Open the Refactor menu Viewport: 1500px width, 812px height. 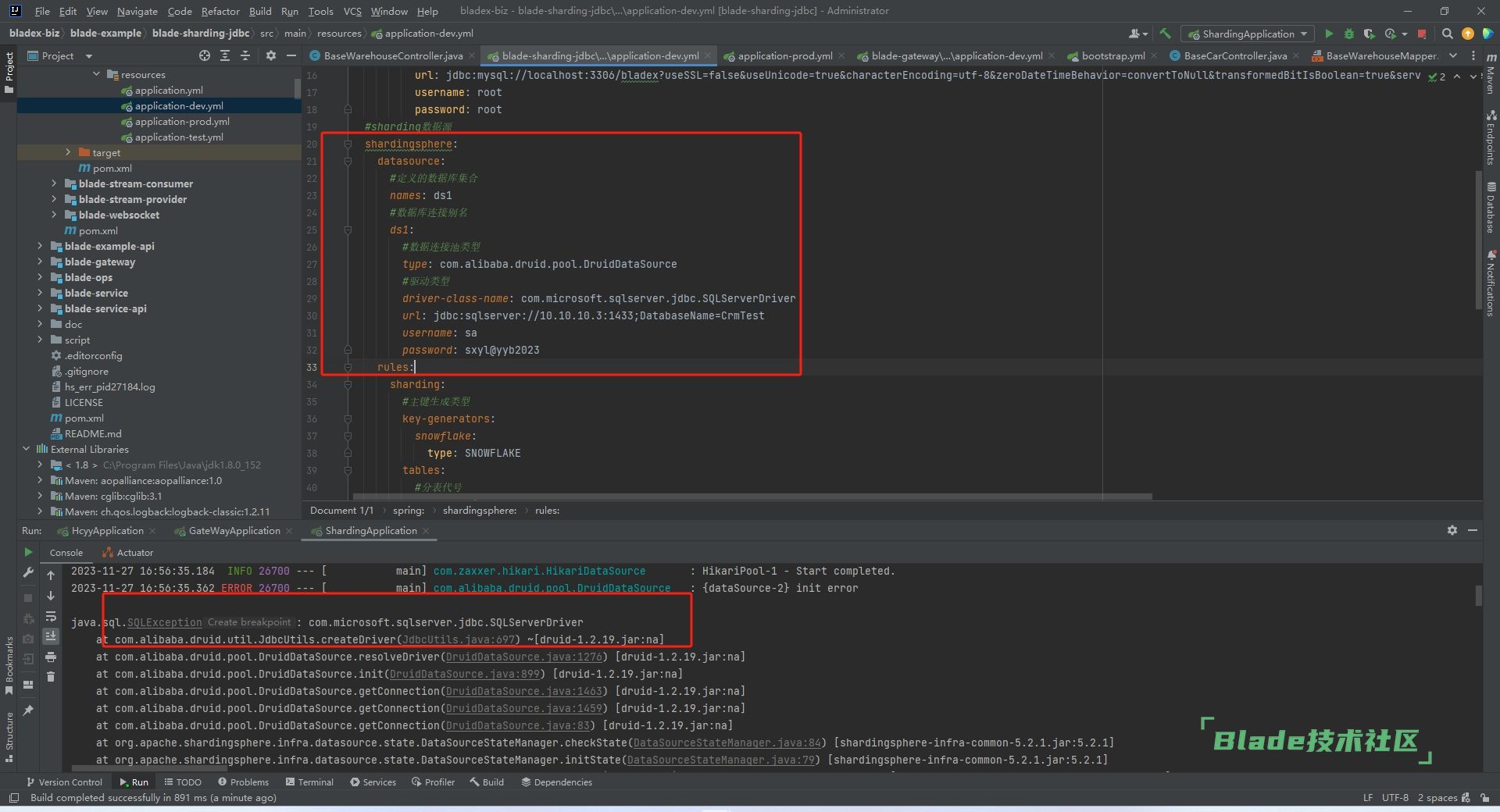(220, 11)
